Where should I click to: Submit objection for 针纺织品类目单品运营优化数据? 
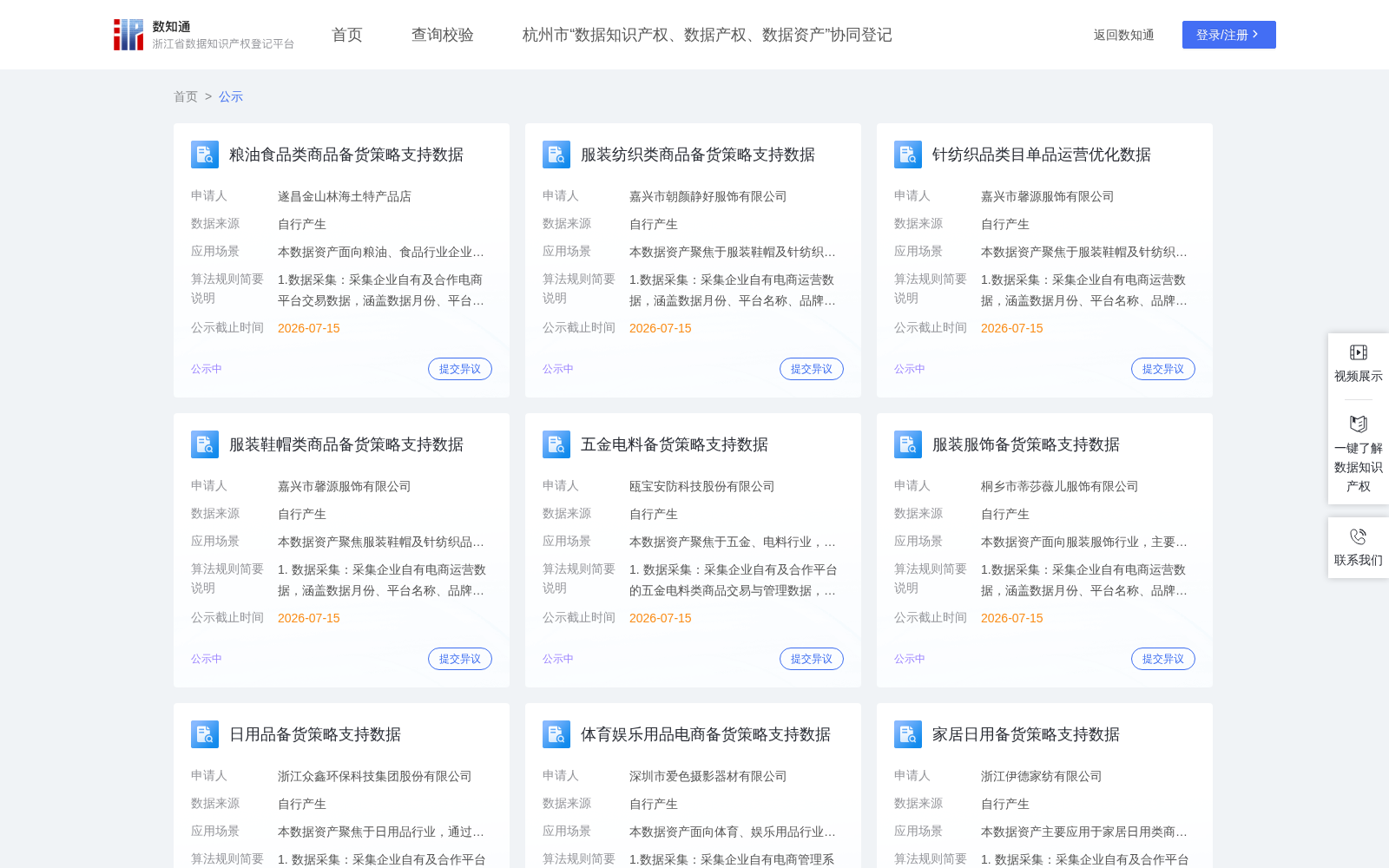pyautogui.click(x=1163, y=369)
